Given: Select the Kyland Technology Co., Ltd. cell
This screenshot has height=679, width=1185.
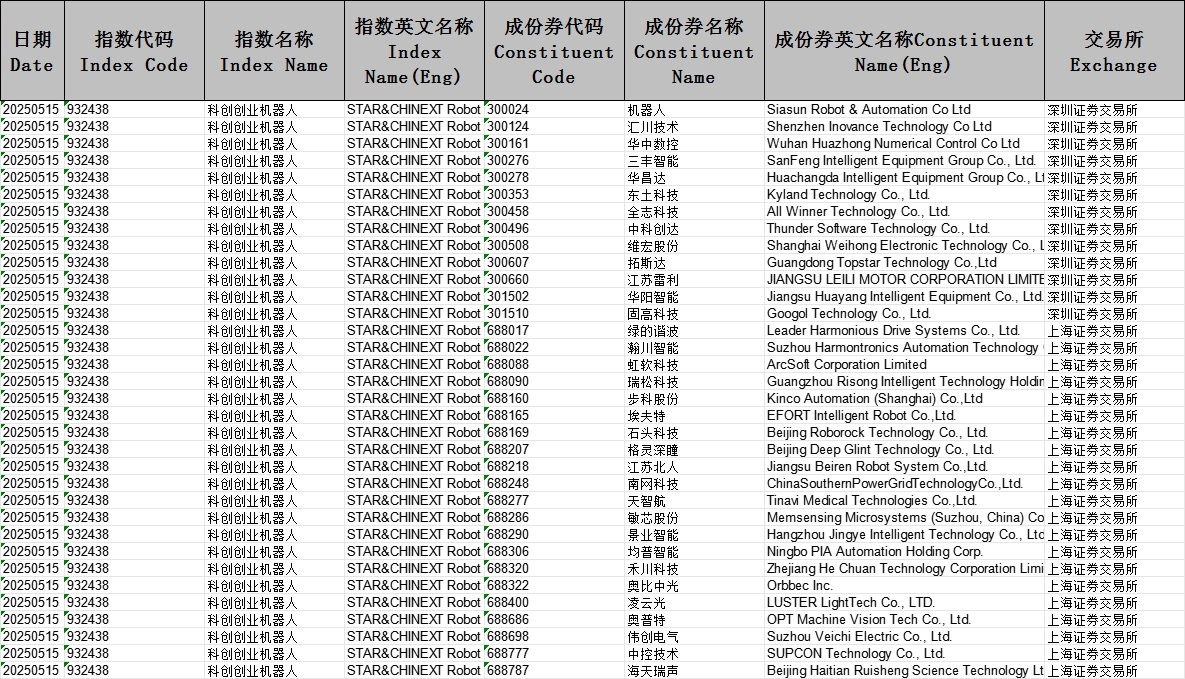Looking at the screenshot, I should click(904, 194).
